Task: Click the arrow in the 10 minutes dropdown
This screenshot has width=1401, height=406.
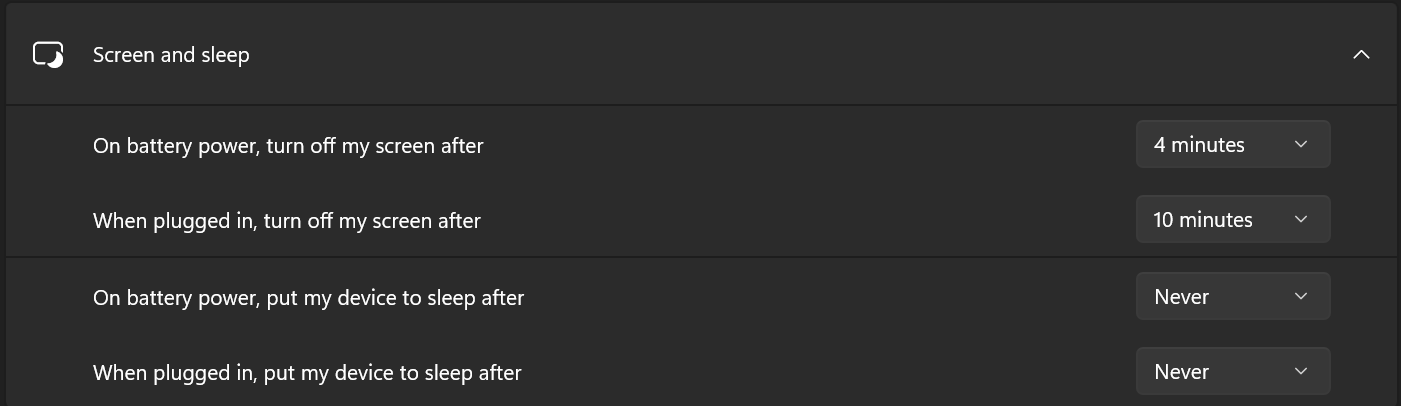Action: (x=1301, y=219)
